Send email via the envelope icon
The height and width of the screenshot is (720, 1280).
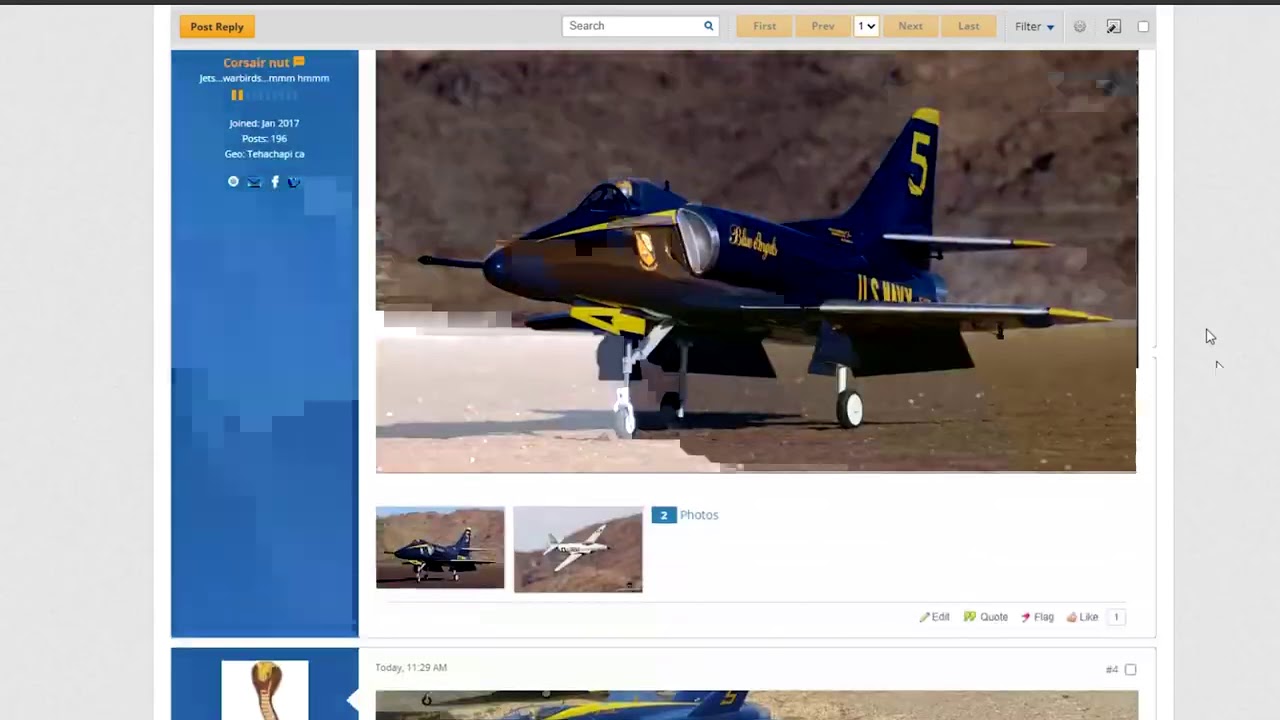click(254, 182)
